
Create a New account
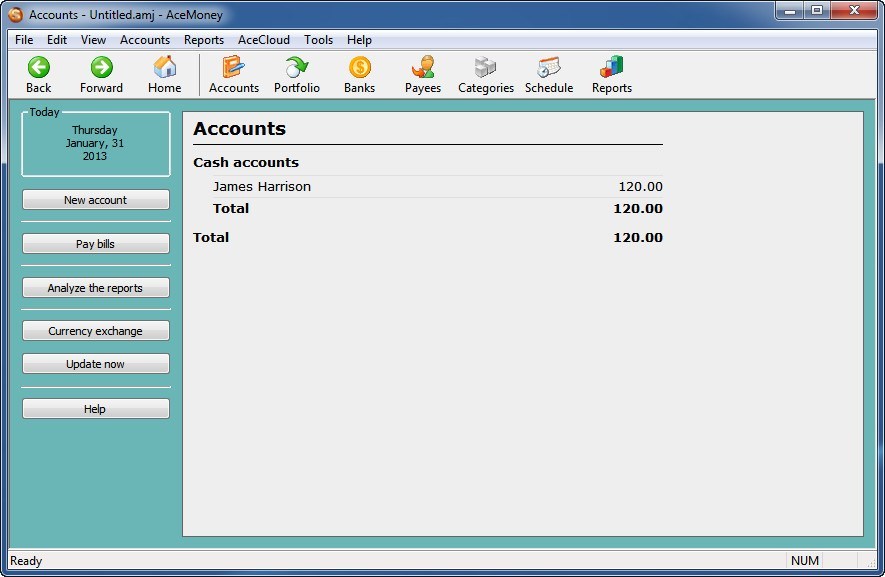click(95, 199)
